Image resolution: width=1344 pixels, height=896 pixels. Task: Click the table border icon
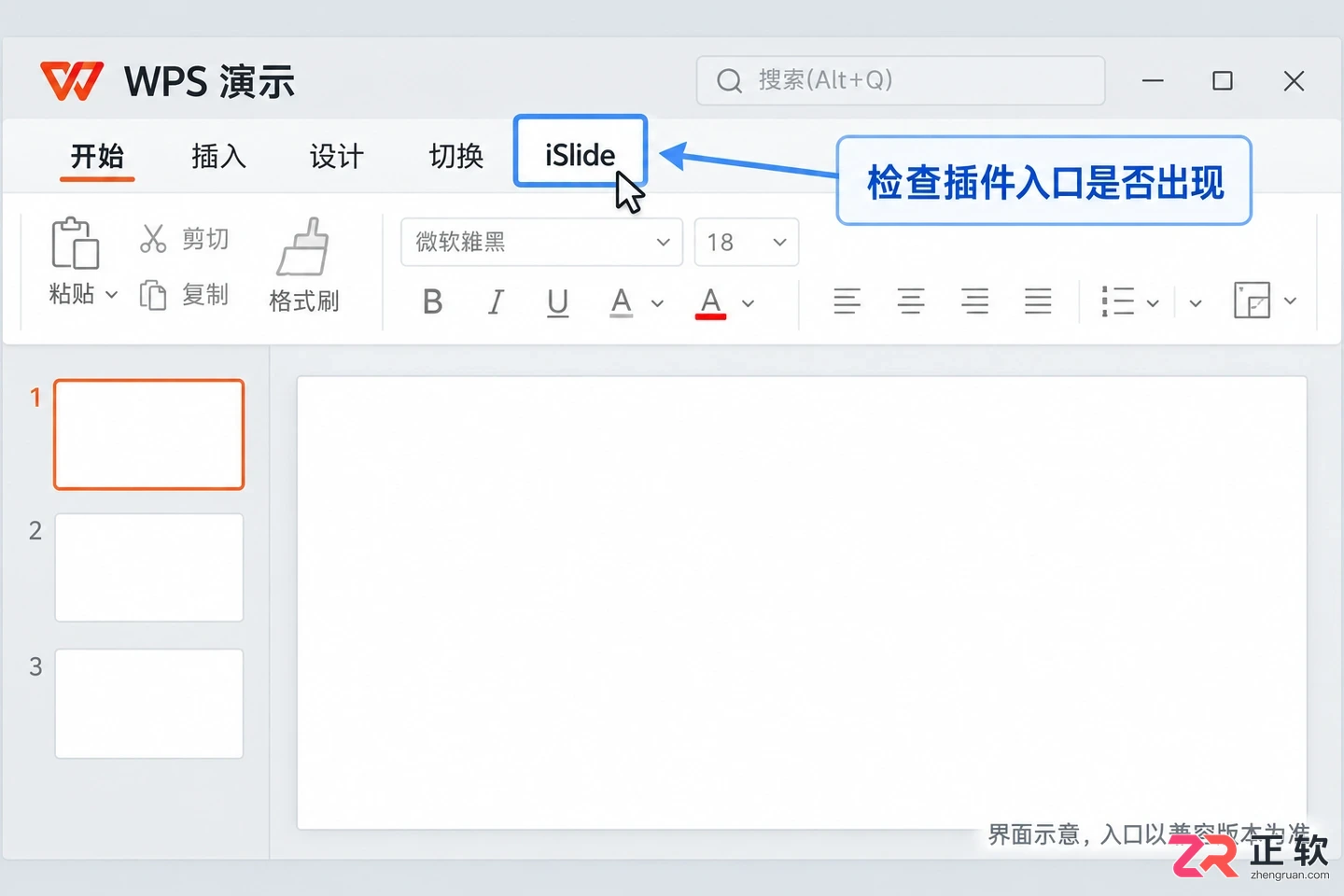point(1252,301)
